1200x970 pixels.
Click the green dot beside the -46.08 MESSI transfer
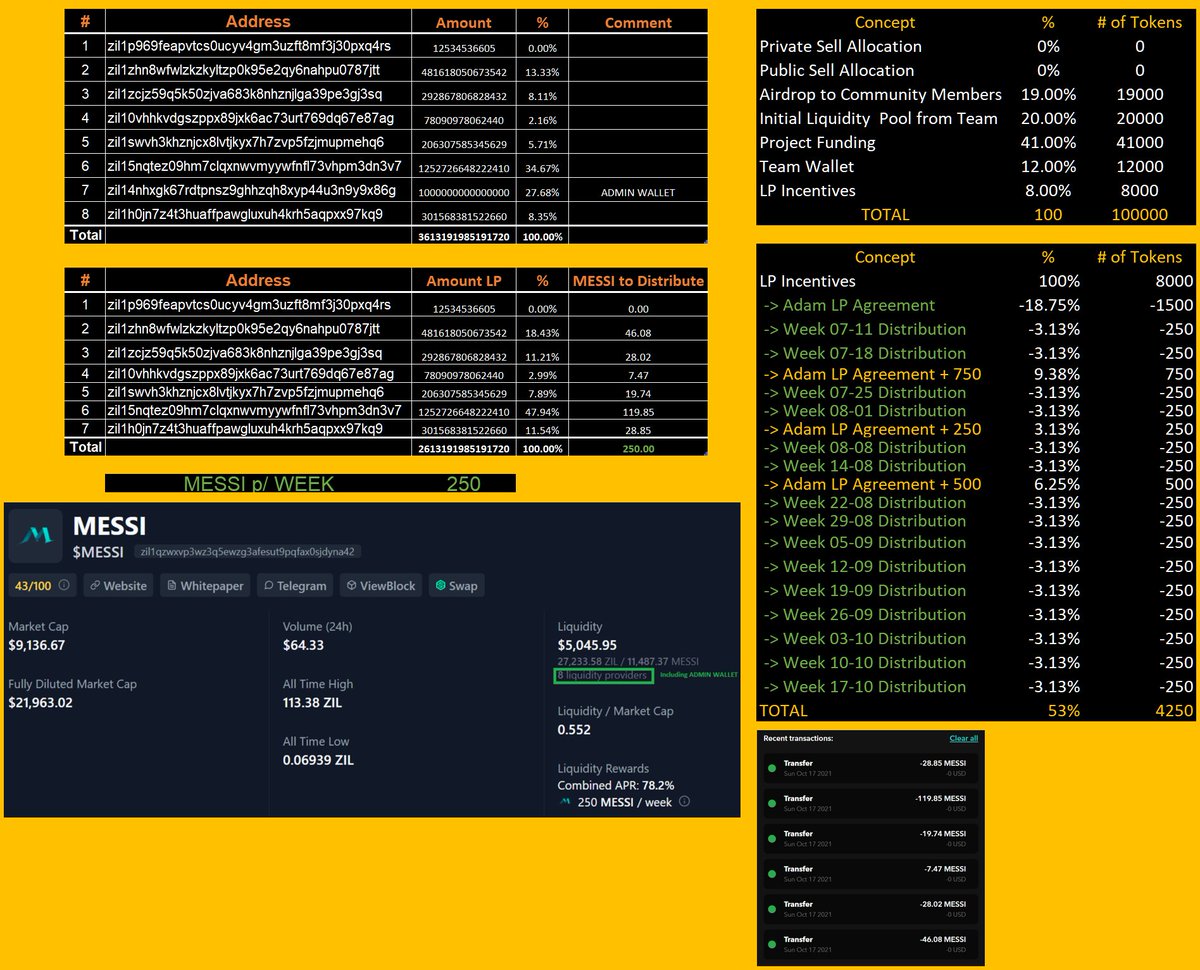pyautogui.click(x=772, y=943)
